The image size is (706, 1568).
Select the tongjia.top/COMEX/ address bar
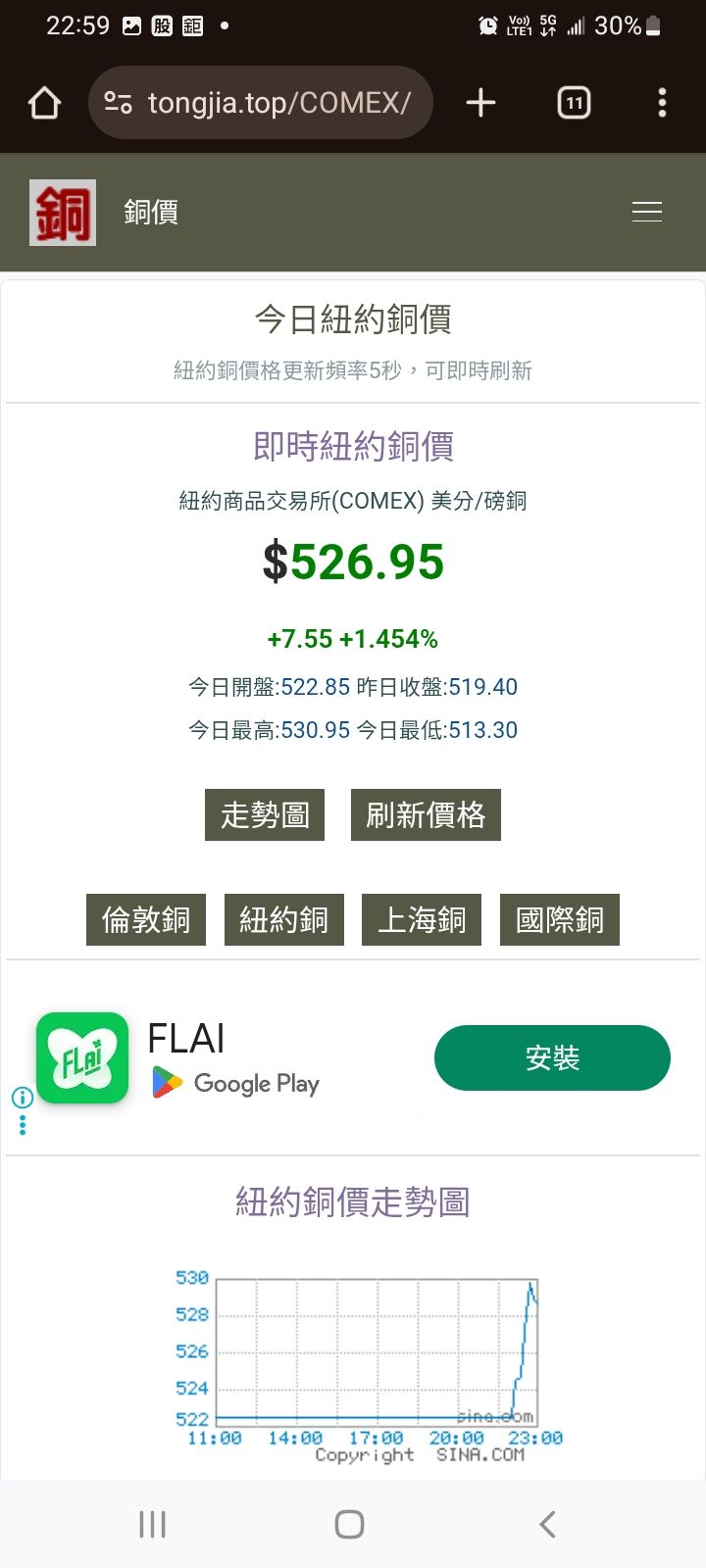[x=261, y=103]
